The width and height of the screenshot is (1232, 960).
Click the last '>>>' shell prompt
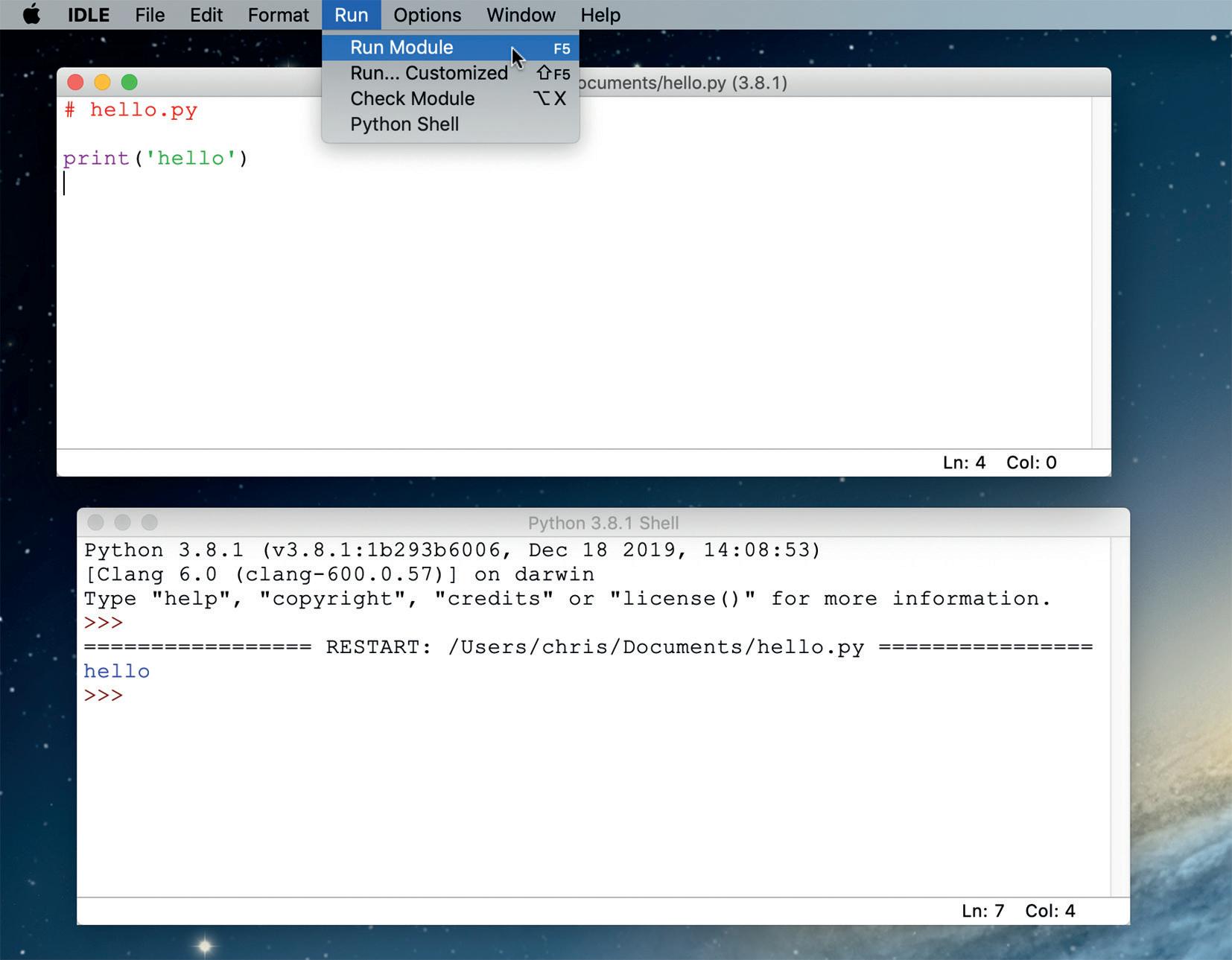104,696
